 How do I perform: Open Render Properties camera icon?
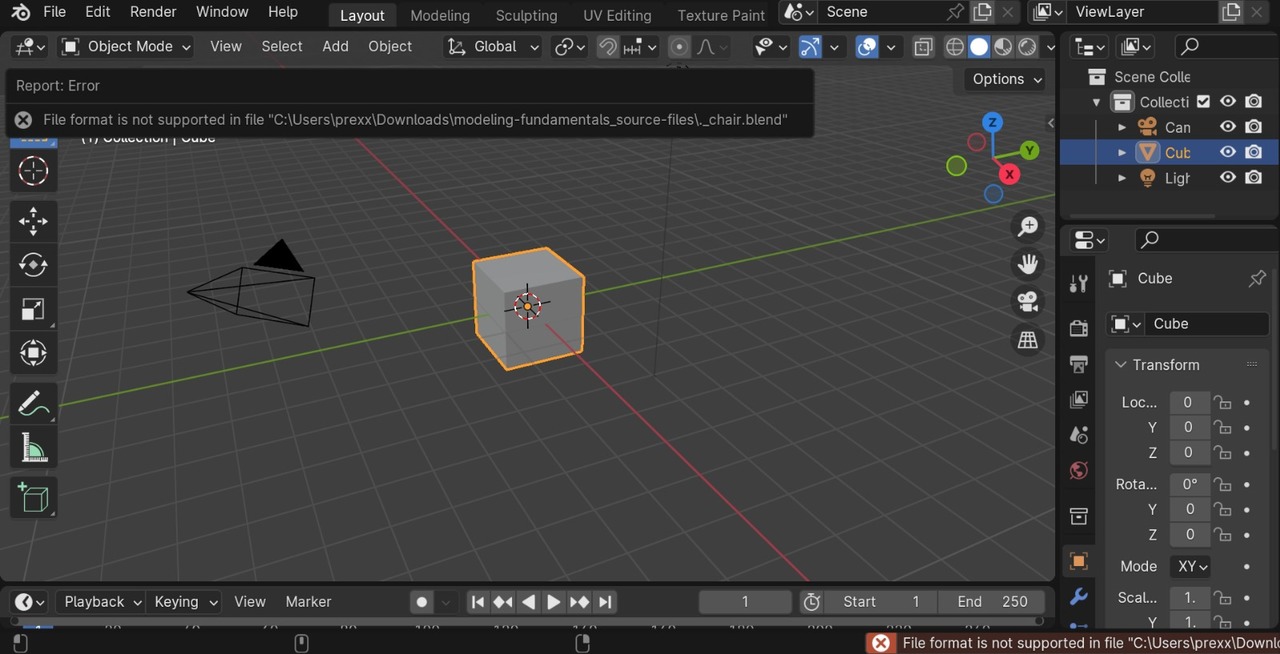click(1077, 327)
